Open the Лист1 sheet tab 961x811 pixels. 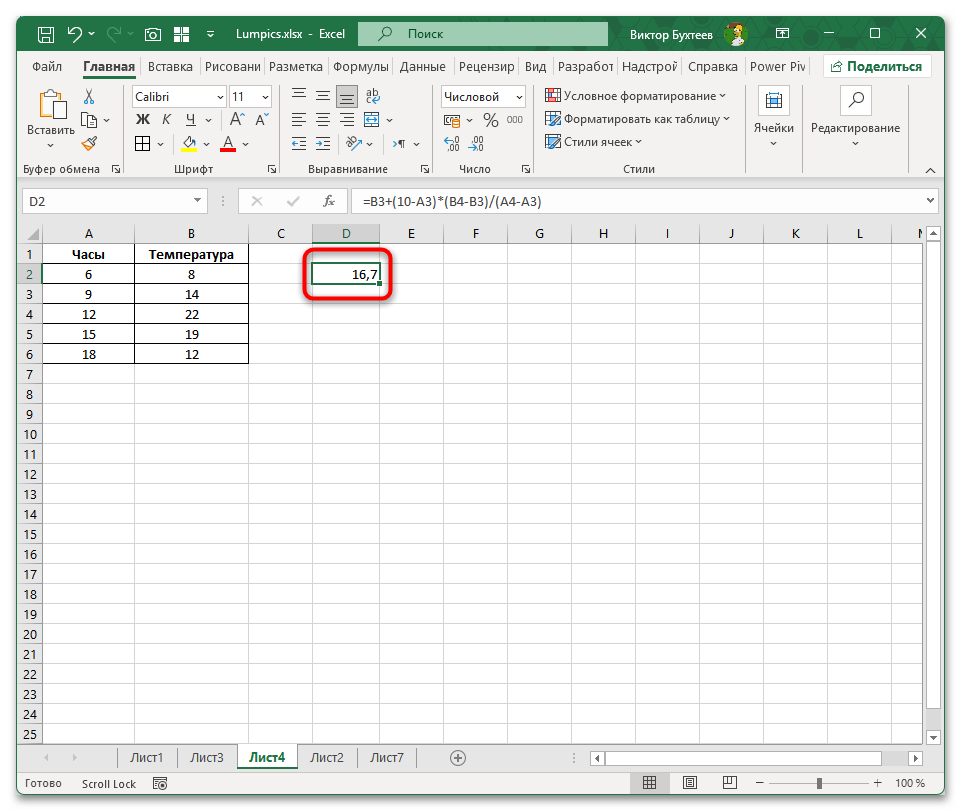click(x=146, y=758)
